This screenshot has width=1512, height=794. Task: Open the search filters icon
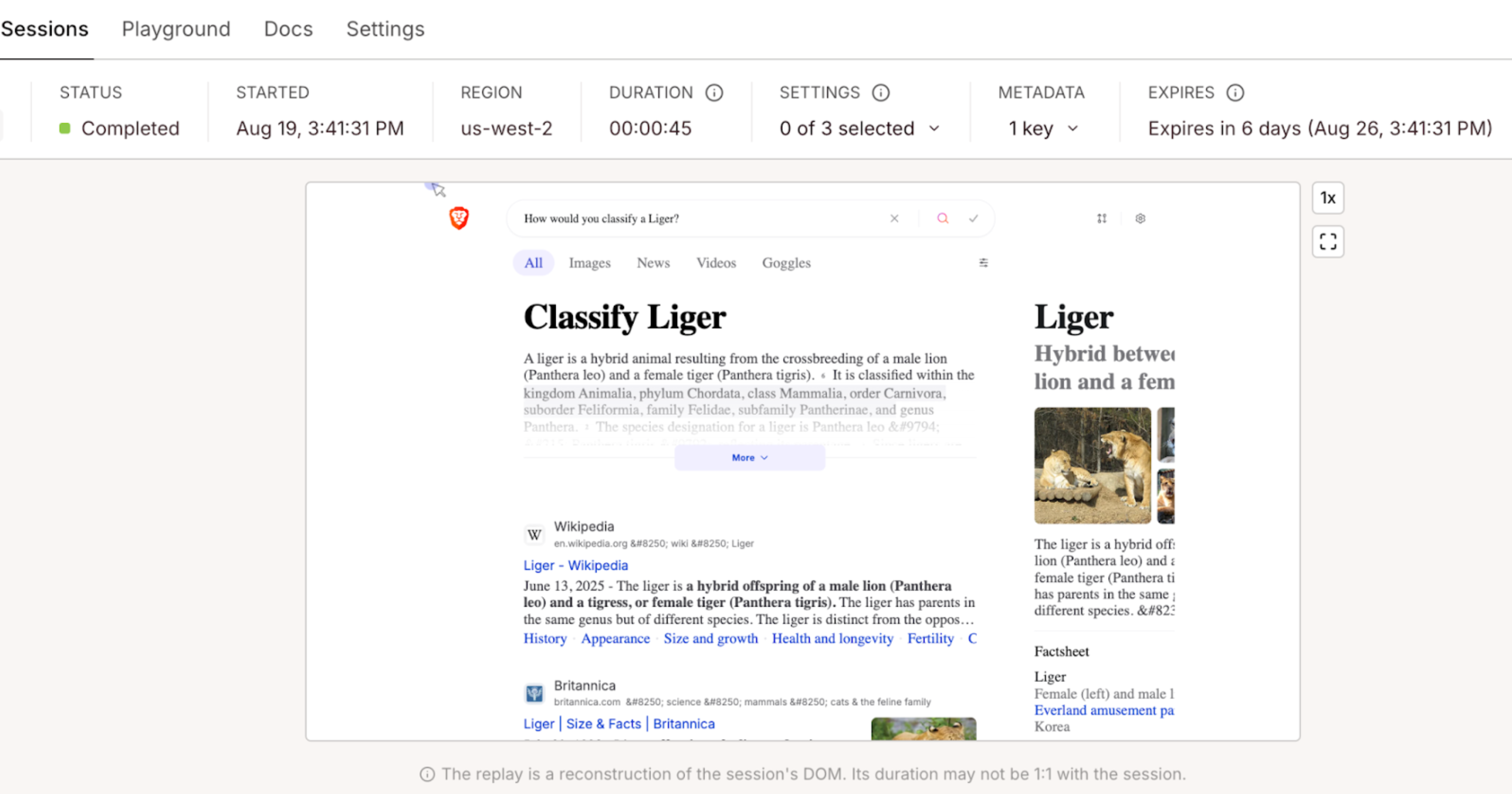pyautogui.click(x=983, y=263)
